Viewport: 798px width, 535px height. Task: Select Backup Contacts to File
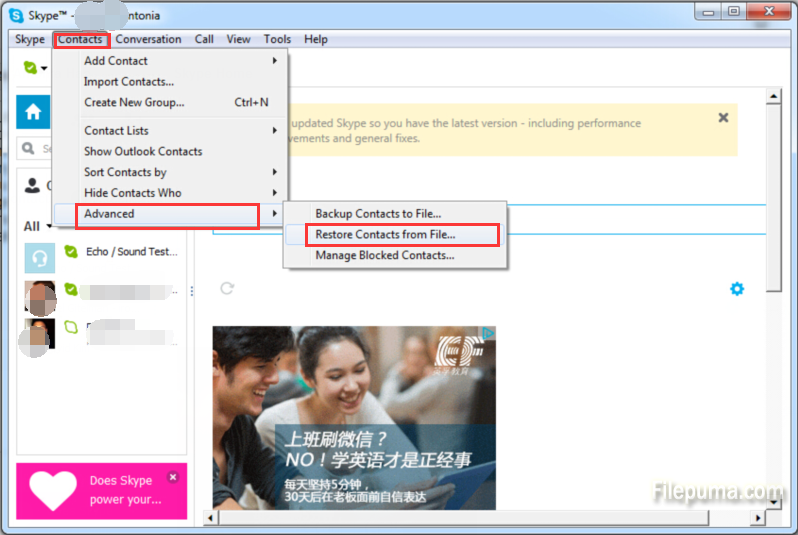[x=378, y=214]
